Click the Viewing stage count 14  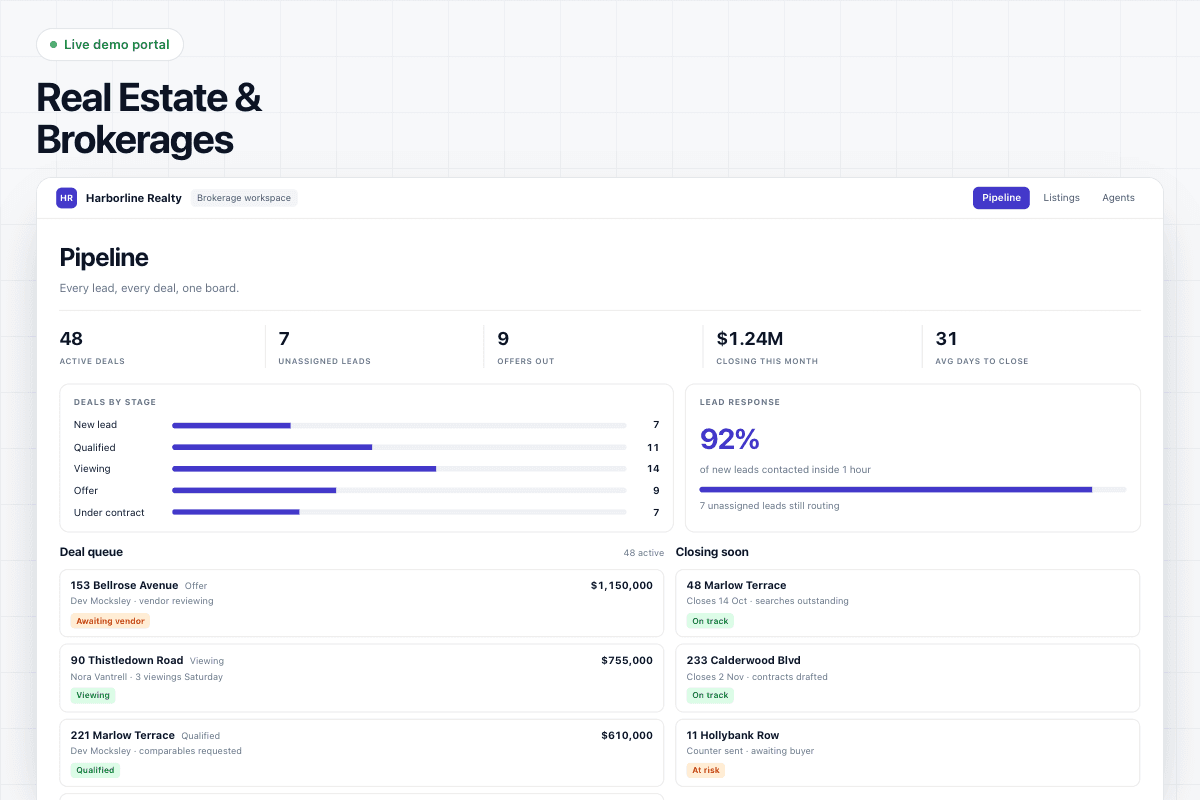point(653,468)
